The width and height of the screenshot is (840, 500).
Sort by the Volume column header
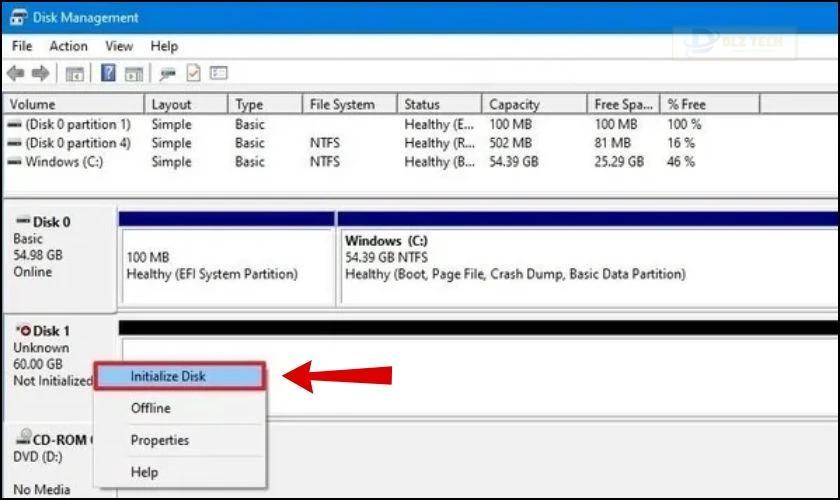coord(74,104)
